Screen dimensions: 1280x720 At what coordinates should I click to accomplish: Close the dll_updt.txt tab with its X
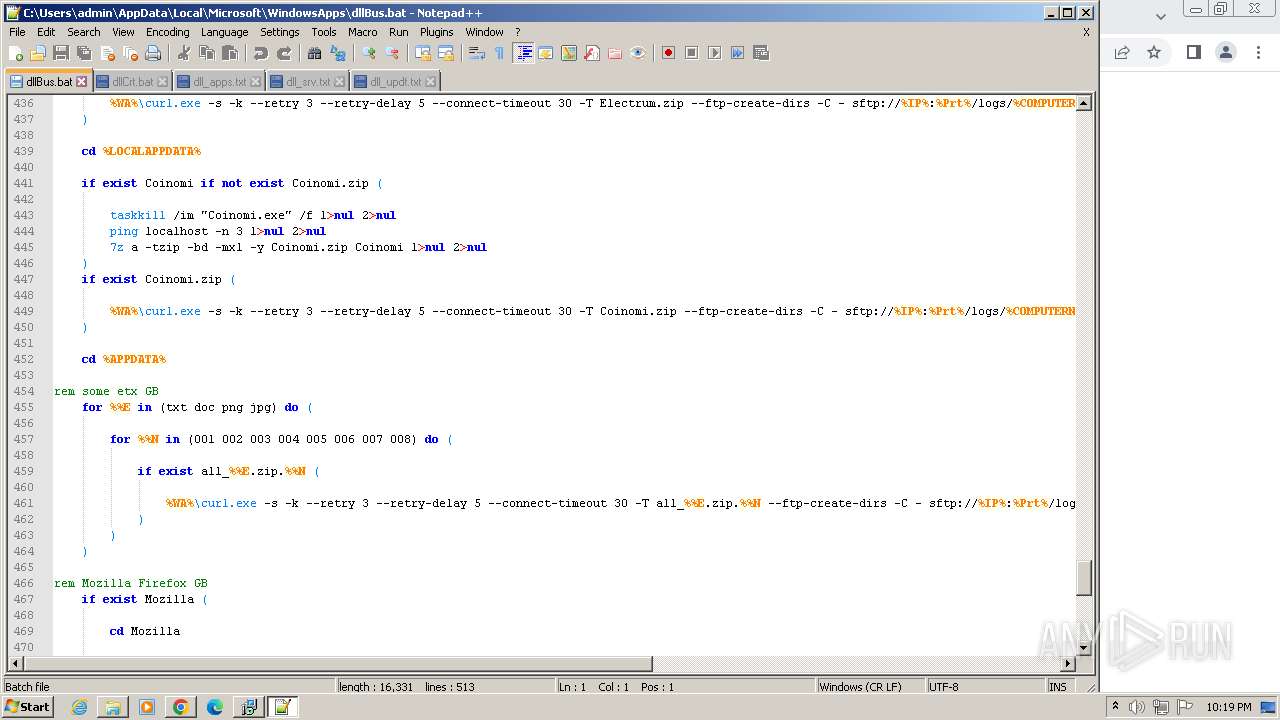pos(431,82)
